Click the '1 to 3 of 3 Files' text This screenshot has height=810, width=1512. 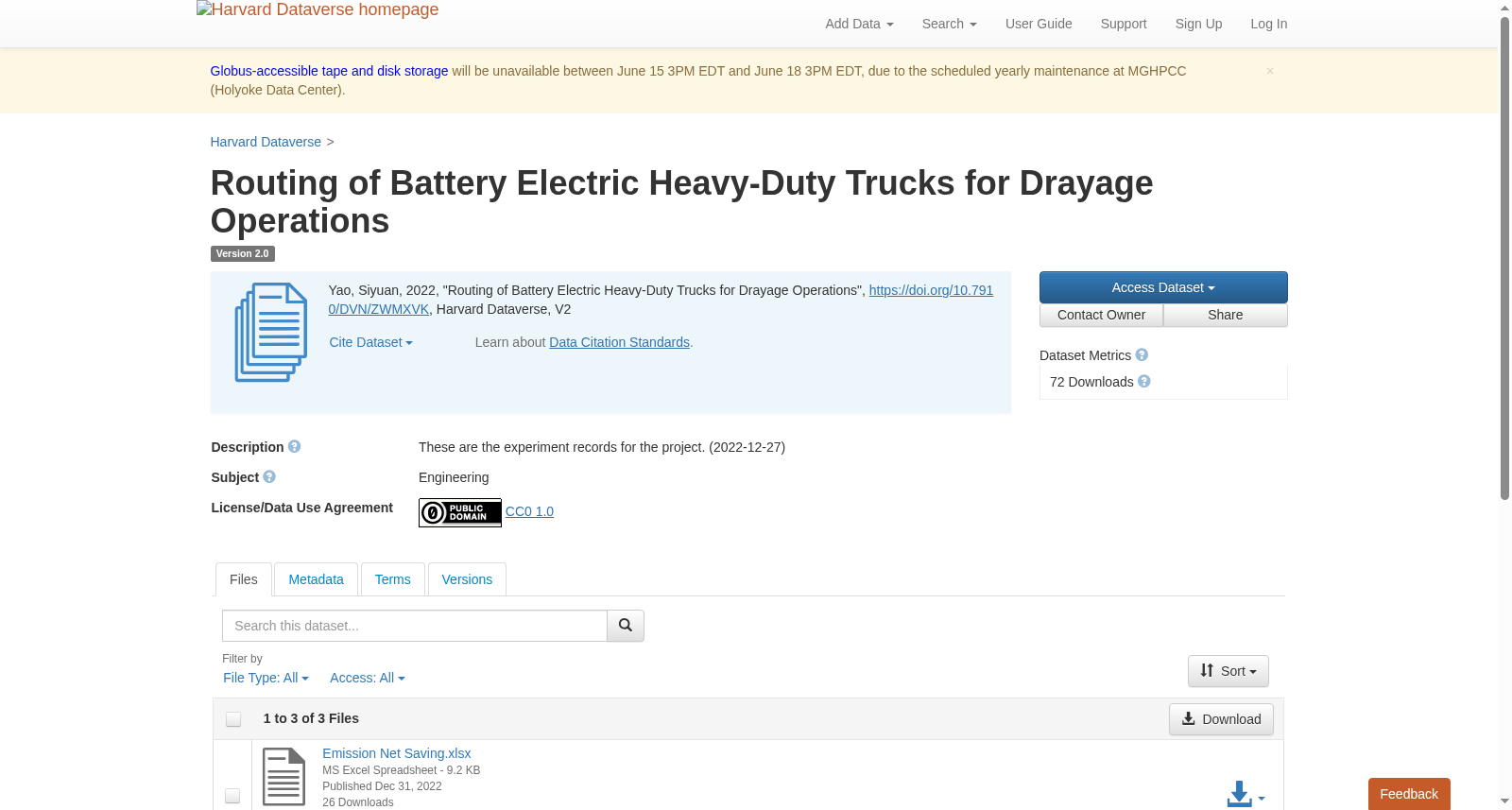tap(311, 718)
